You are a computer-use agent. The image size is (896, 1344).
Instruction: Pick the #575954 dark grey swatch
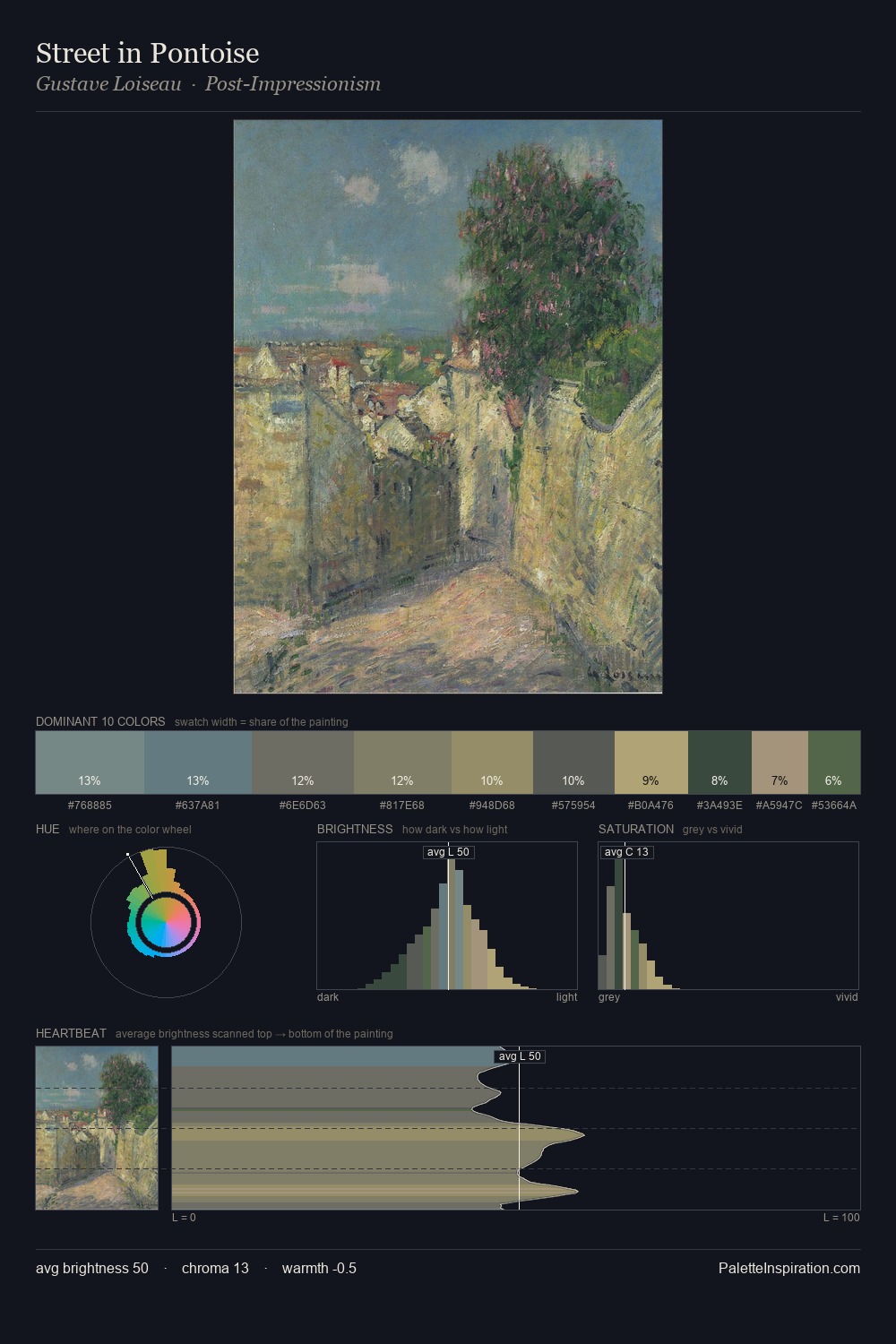point(573,762)
